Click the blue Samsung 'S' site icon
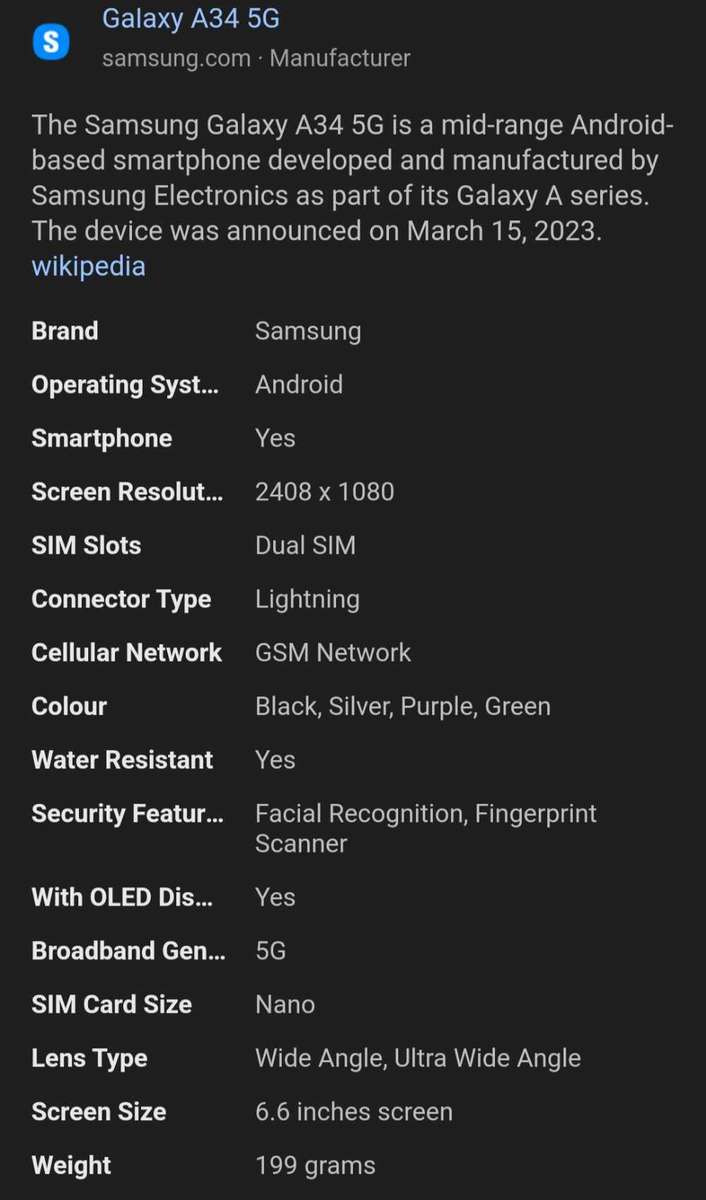Viewport: 706px width, 1200px height. (x=51, y=42)
